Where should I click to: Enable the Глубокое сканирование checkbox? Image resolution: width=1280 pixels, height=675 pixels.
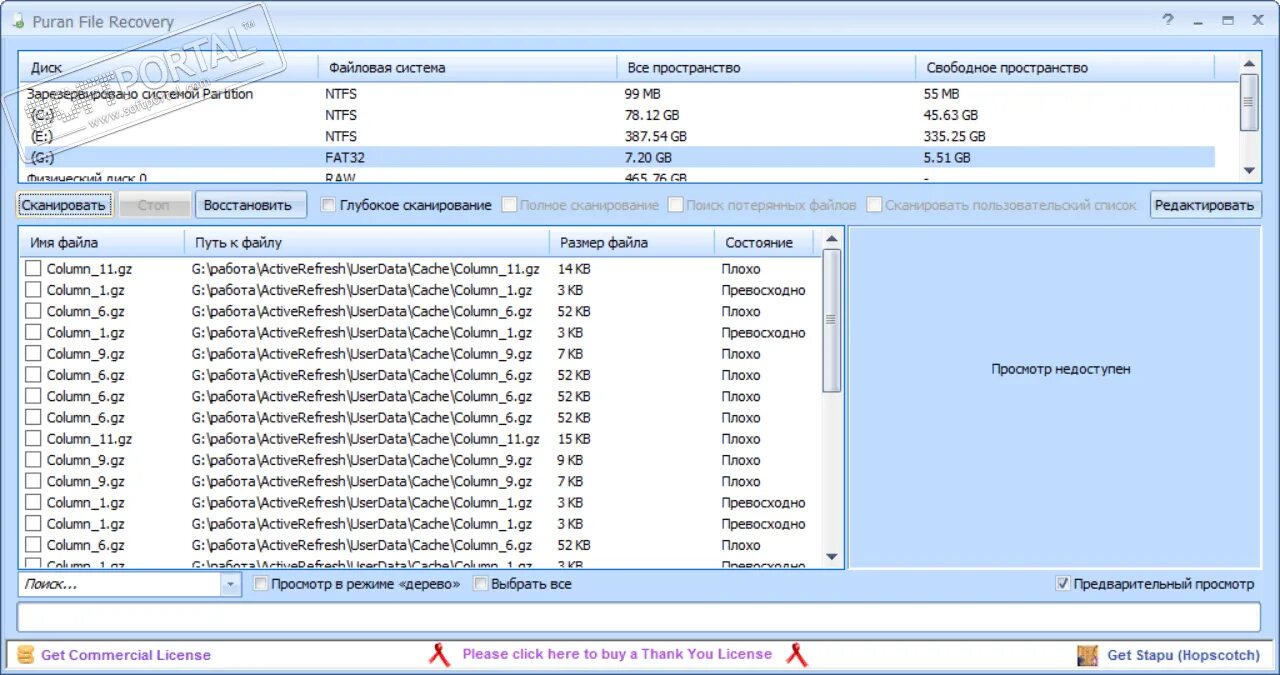pos(328,205)
